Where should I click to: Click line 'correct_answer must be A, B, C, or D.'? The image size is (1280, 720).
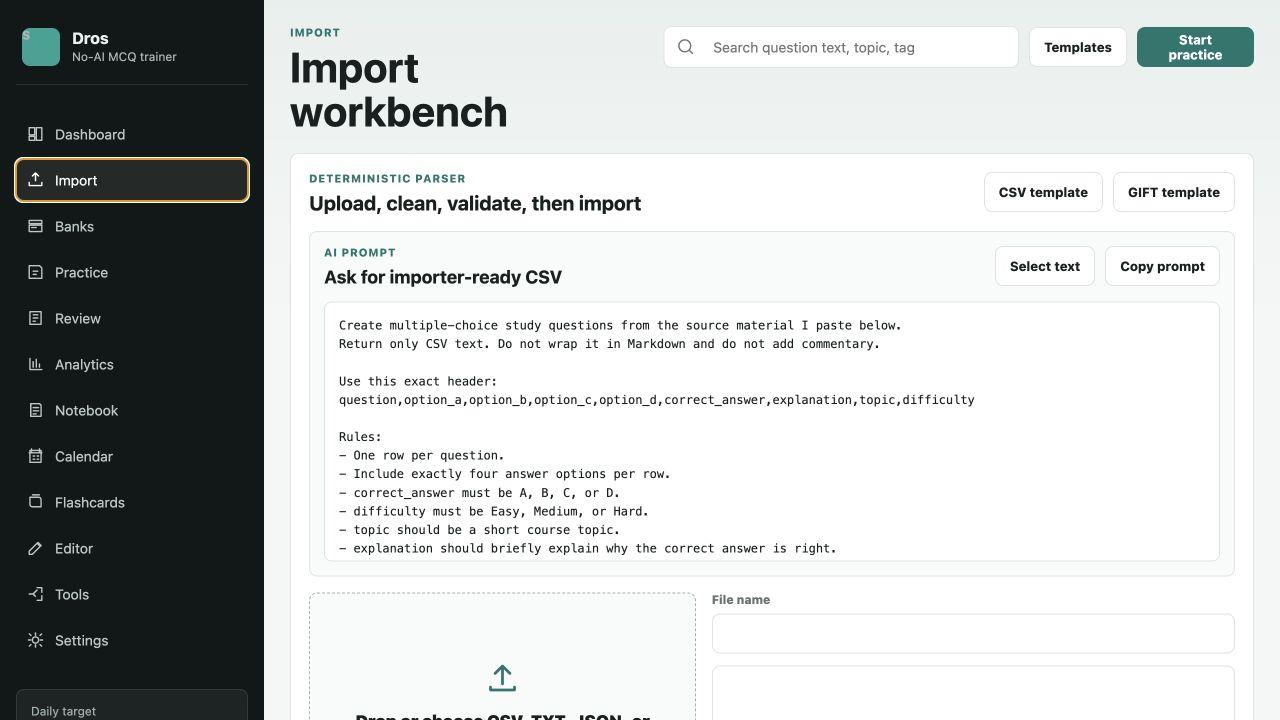click(479, 492)
